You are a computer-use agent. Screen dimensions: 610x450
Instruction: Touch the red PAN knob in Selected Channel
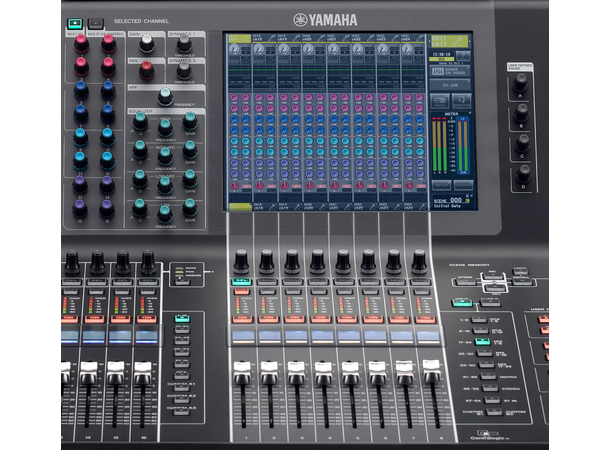pyautogui.click(x=146, y=70)
